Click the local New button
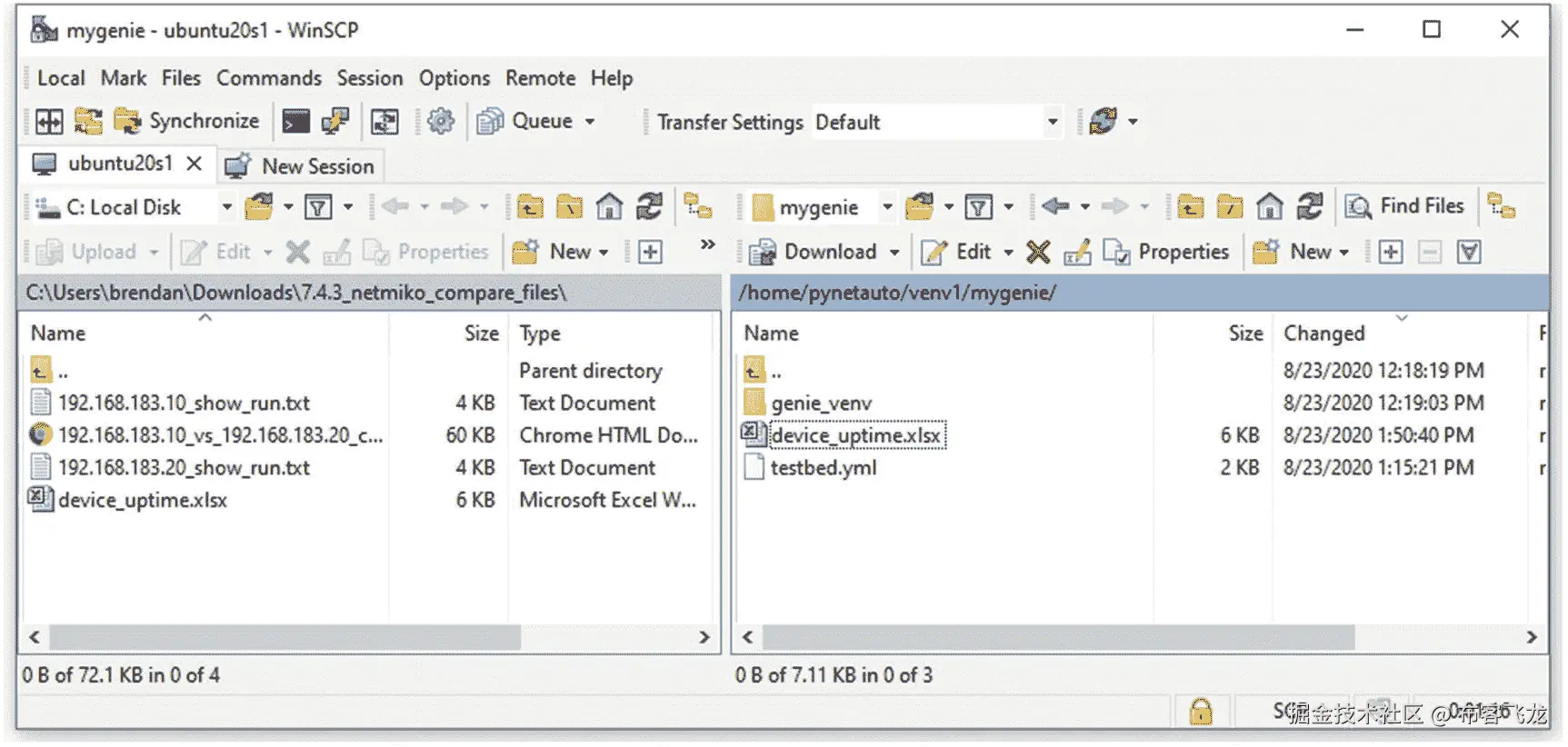1568x747 pixels. click(551, 252)
